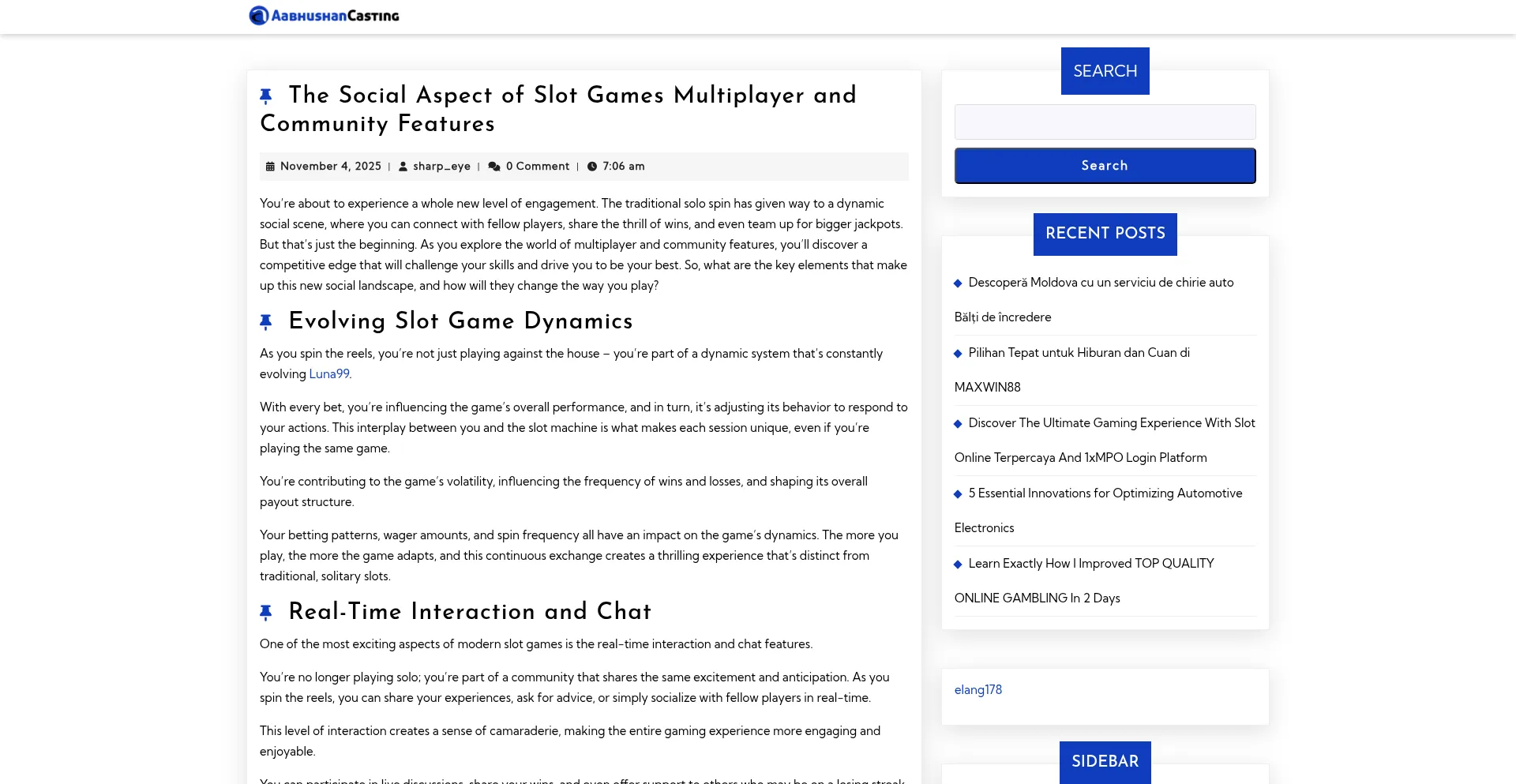
Task: Click the calendar icon next to November 4, 2025
Action: 270,167
